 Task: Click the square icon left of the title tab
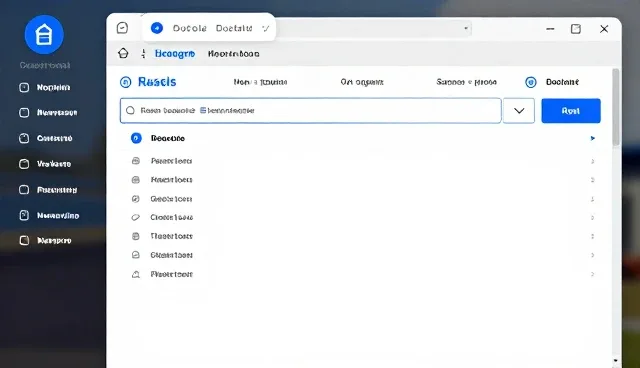[x=122, y=28]
